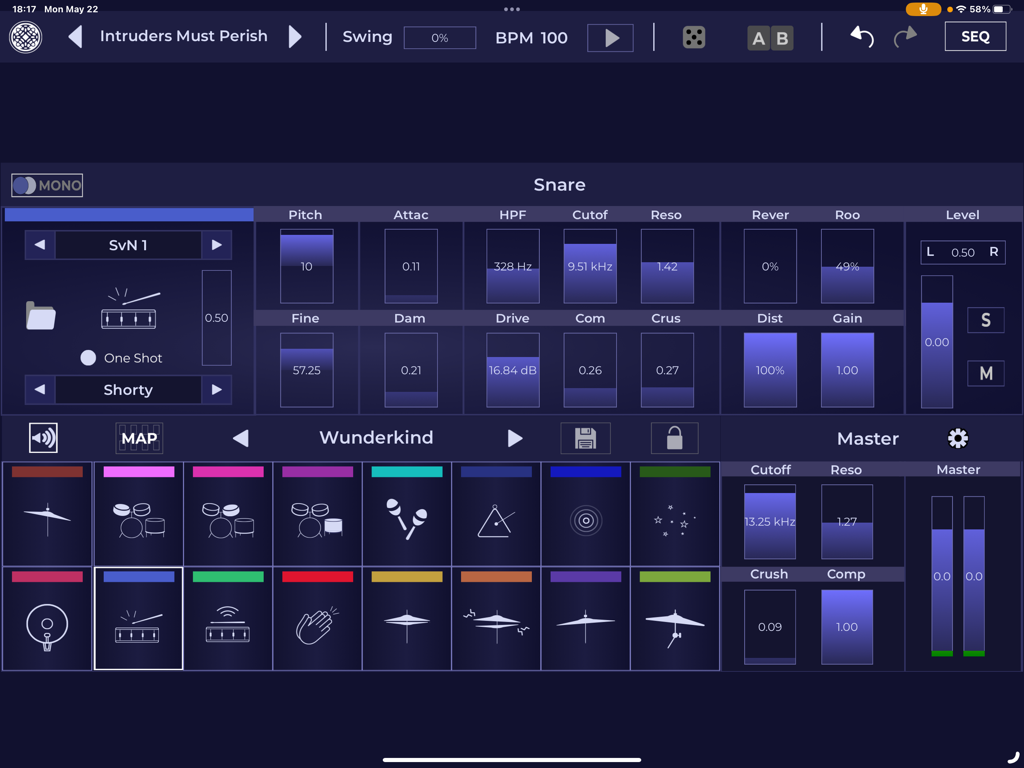
Task: Enable One Shot playback
Action: click(88, 357)
